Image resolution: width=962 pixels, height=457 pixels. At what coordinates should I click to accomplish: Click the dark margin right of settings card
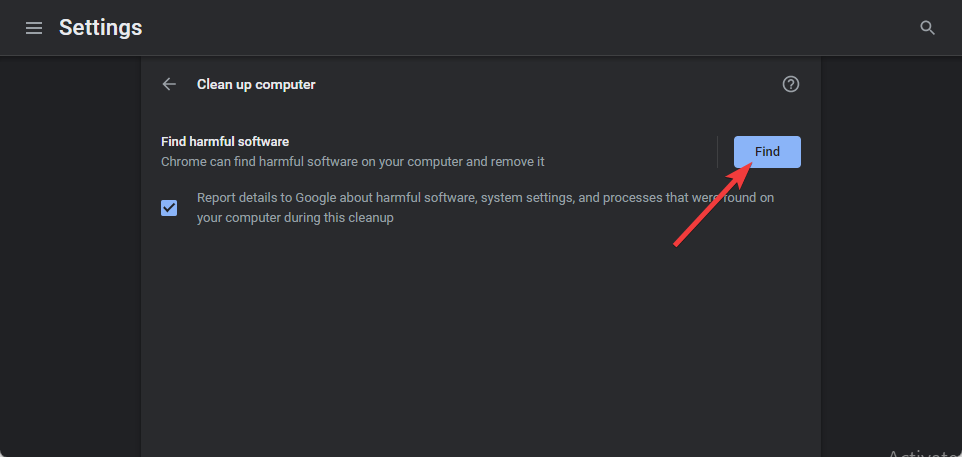coord(891,245)
